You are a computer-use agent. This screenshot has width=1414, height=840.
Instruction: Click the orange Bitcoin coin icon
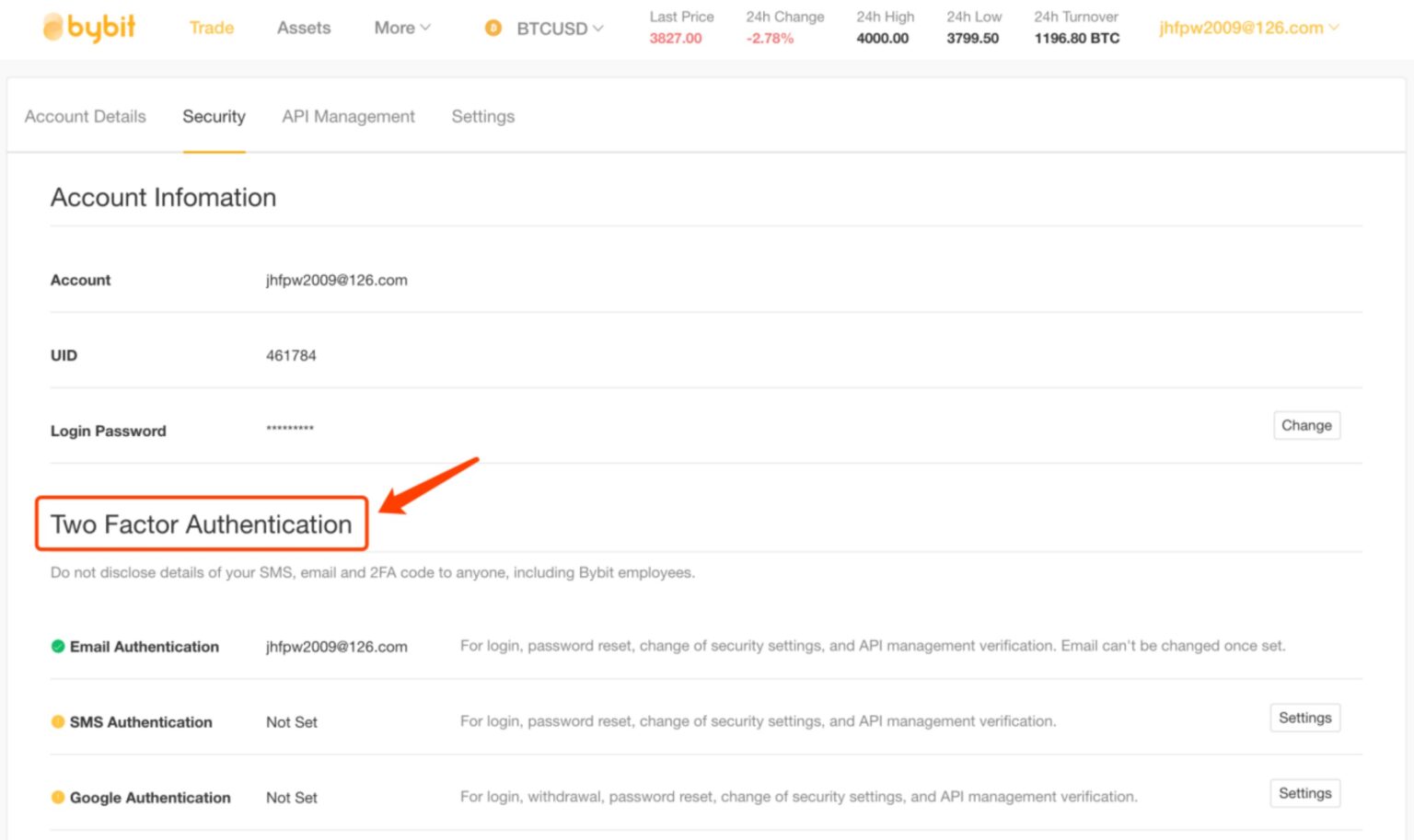(493, 29)
